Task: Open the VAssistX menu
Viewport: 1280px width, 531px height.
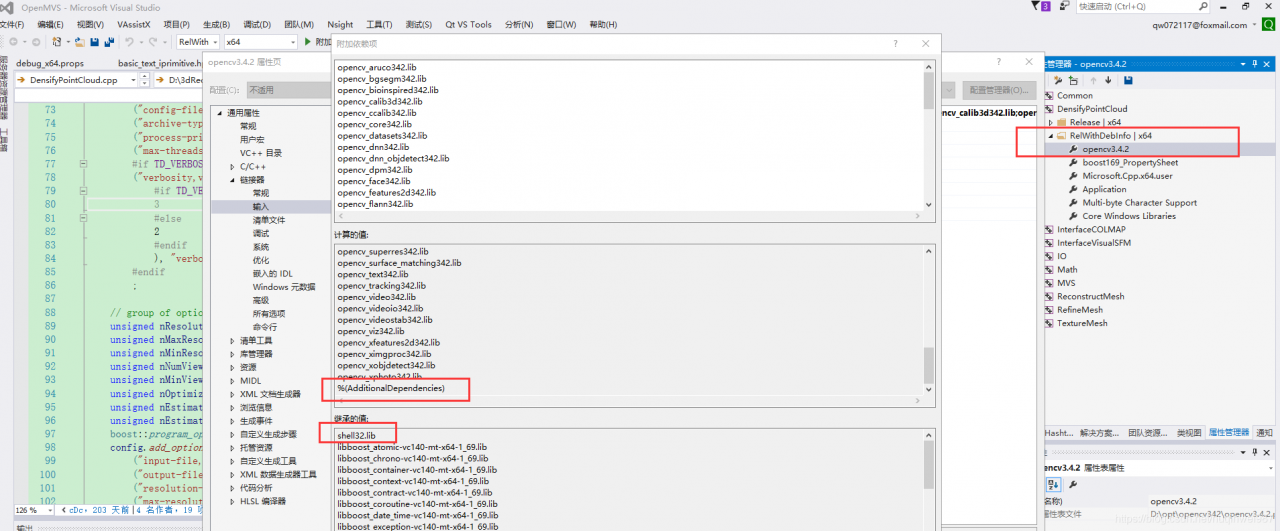Action: click(x=134, y=24)
